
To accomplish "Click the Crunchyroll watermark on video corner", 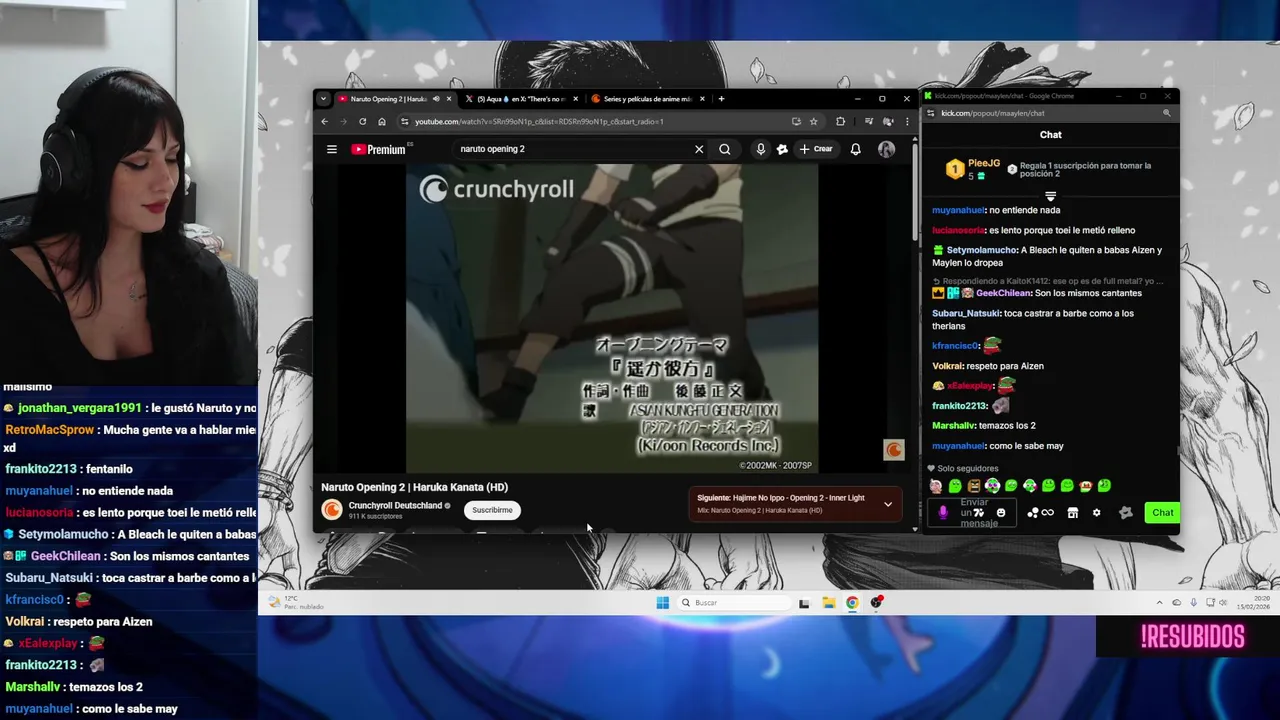I will 893,450.
